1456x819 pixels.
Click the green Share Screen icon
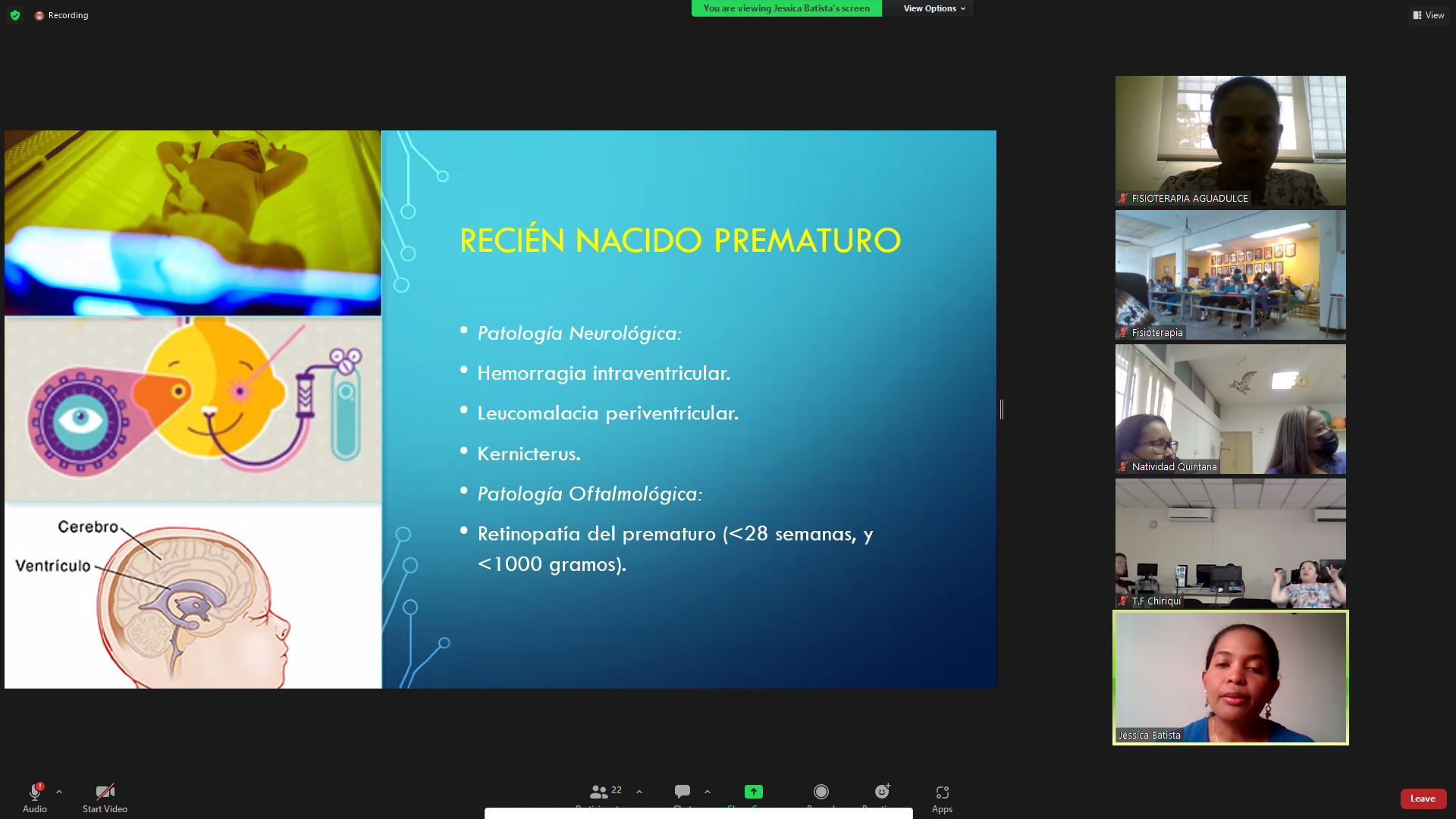pyautogui.click(x=753, y=791)
